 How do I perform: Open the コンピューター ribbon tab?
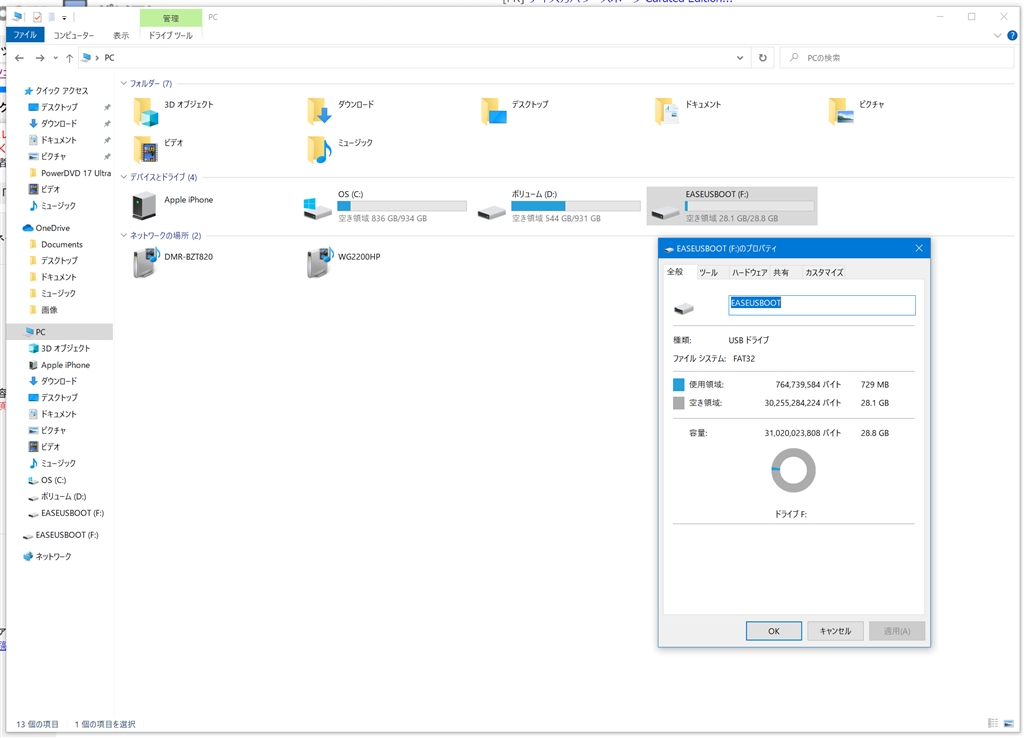[74, 35]
